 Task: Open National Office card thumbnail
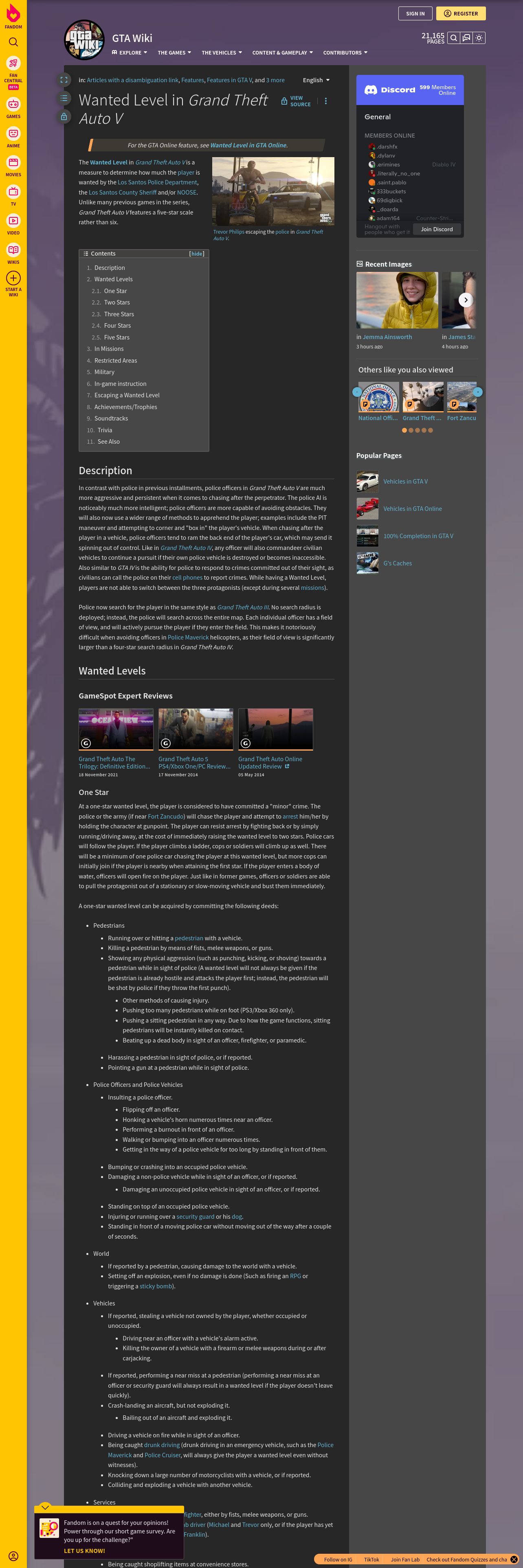pos(379,397)
